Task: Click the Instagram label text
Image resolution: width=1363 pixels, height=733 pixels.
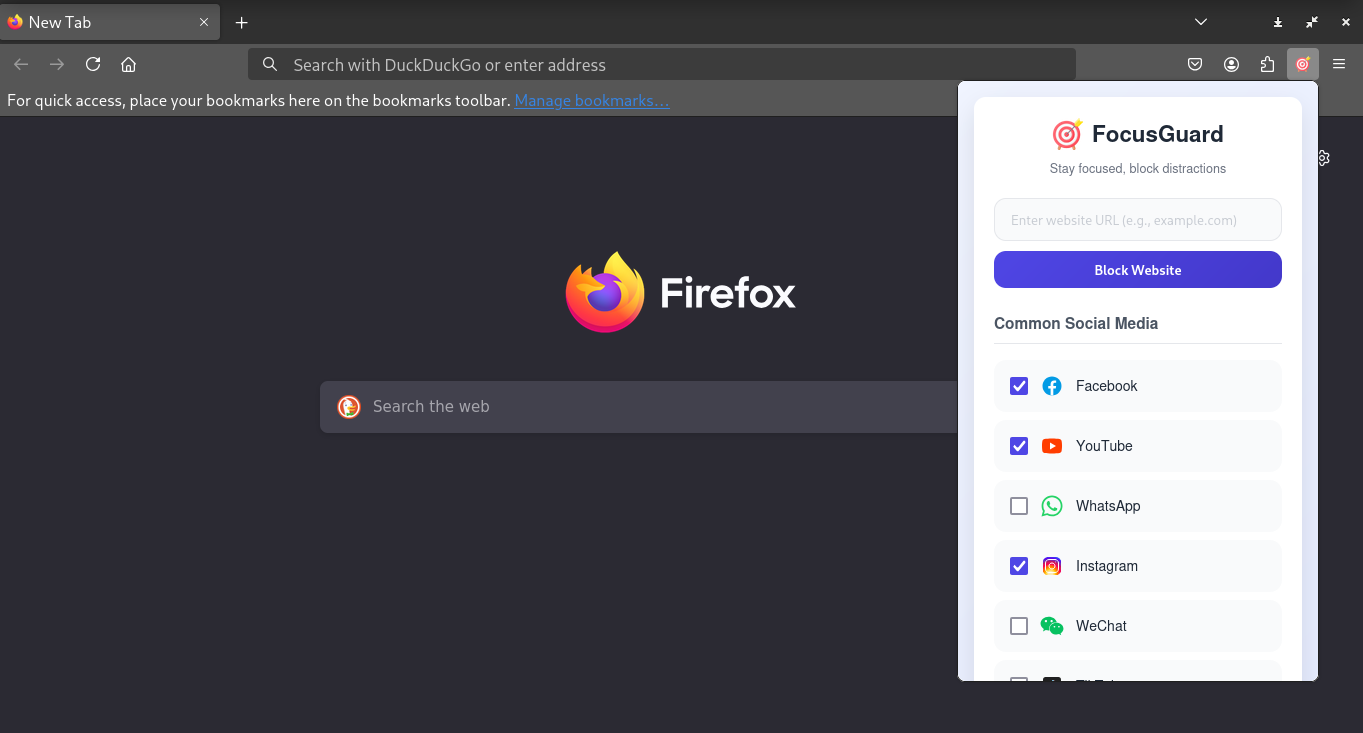Action: 1107,566
